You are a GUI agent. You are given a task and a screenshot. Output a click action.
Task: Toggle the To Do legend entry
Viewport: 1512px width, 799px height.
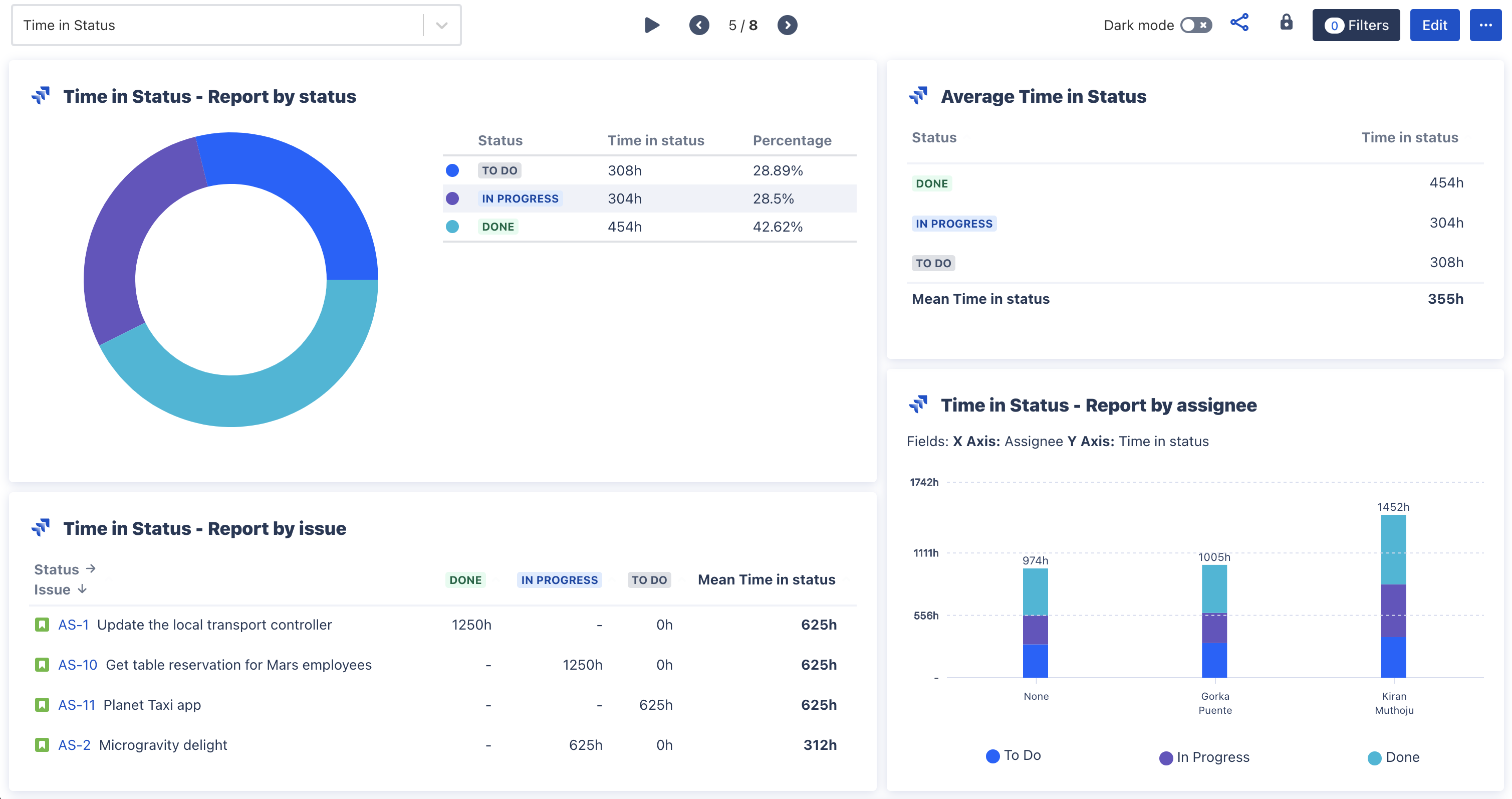tap(1013, 756)
